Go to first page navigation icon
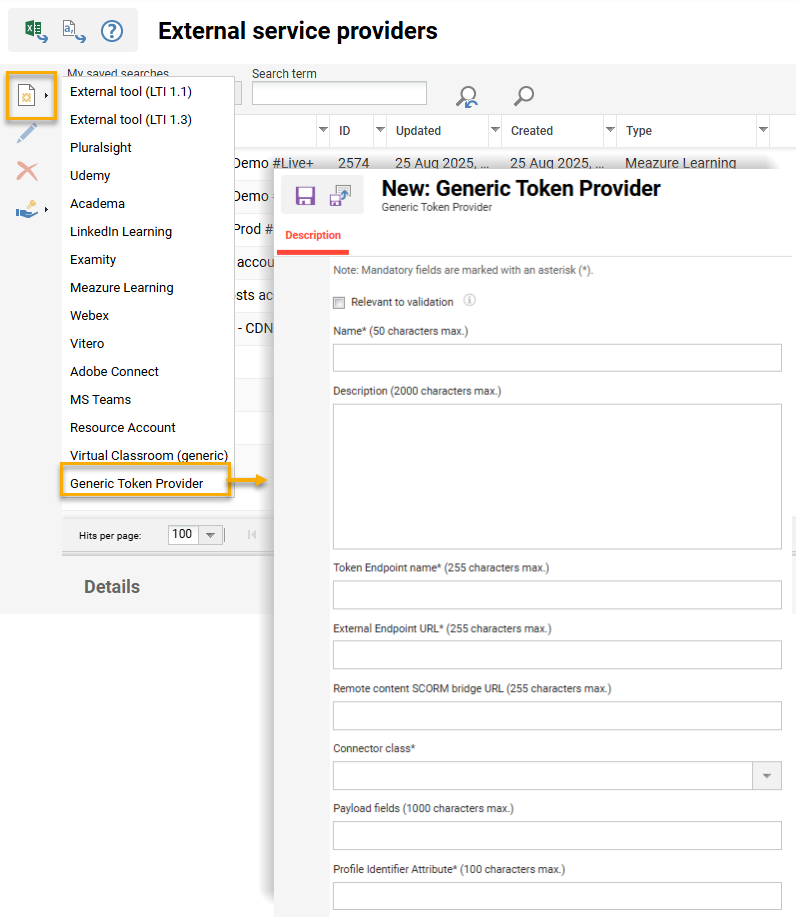The height and width of the screenshot is (917, 796). [251, 535]
